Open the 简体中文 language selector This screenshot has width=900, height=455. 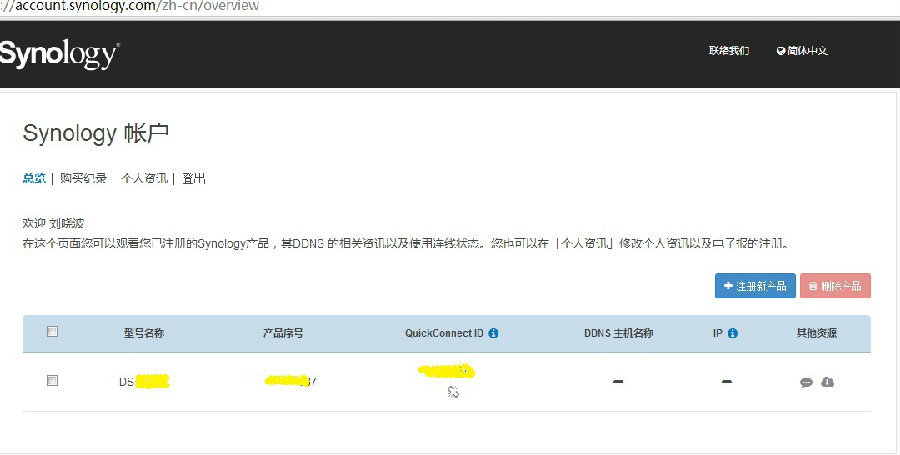(x=802, y=50)
